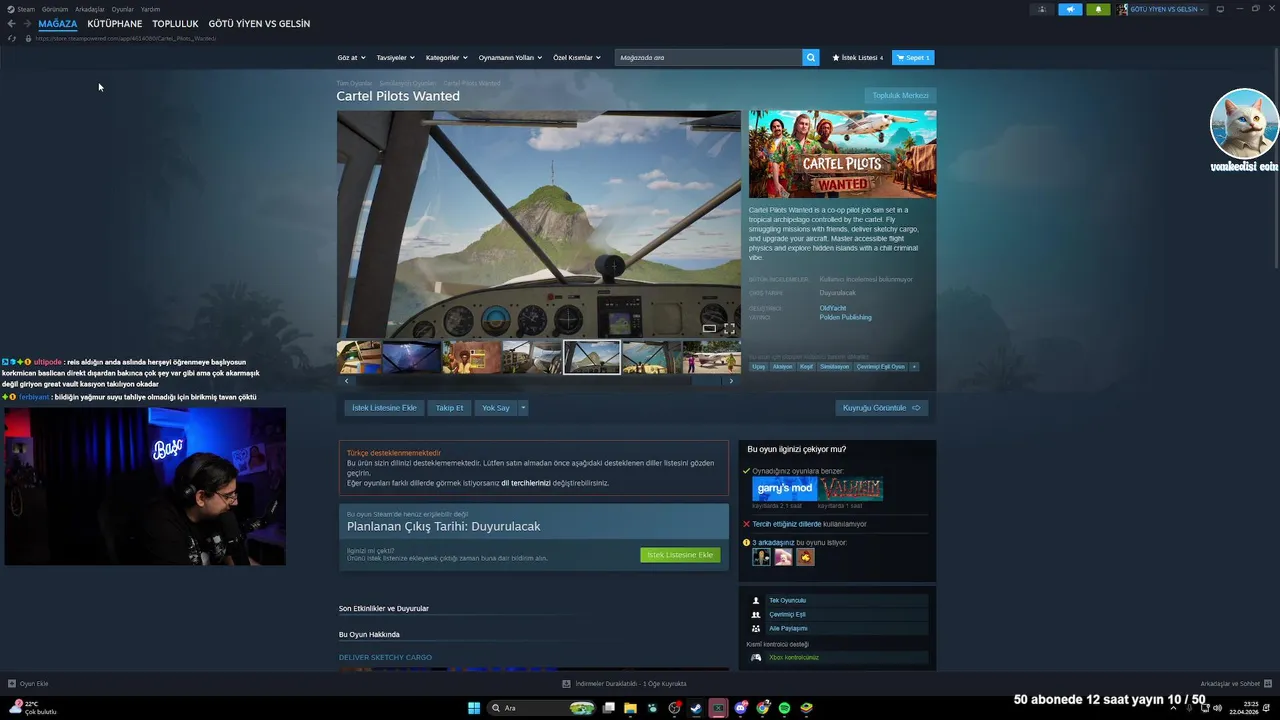Open the Oyunlar menu
Viewport: 1280px width, 720px height.
coord(123,9)
